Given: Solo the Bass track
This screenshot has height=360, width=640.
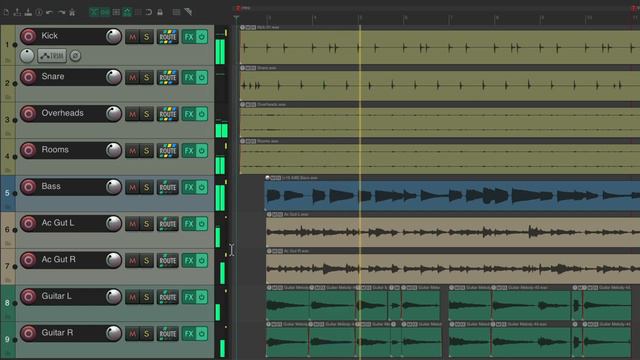Looking at the screenshot, I should [147, 187].
